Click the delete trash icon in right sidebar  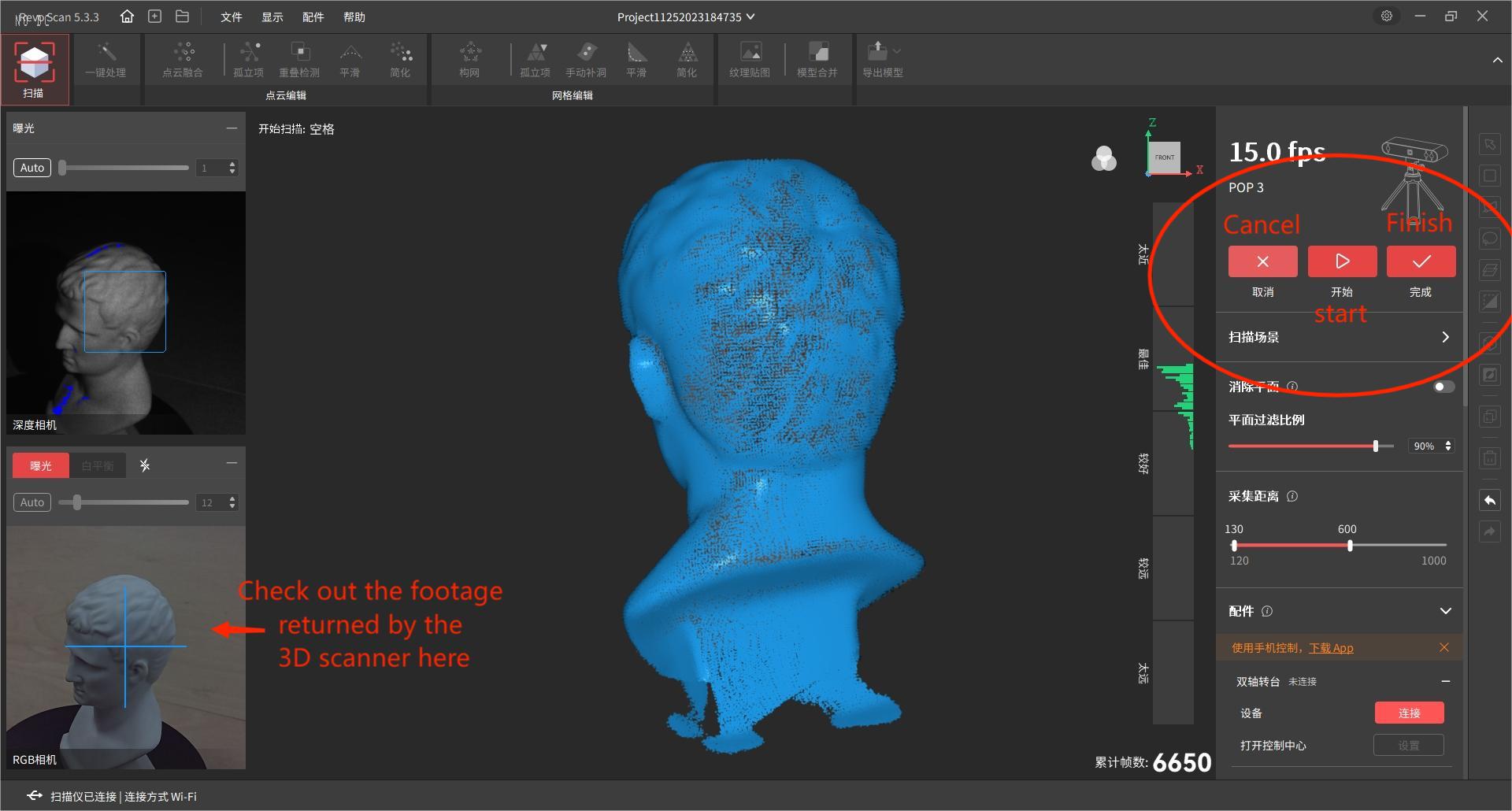click(1489, 457)
